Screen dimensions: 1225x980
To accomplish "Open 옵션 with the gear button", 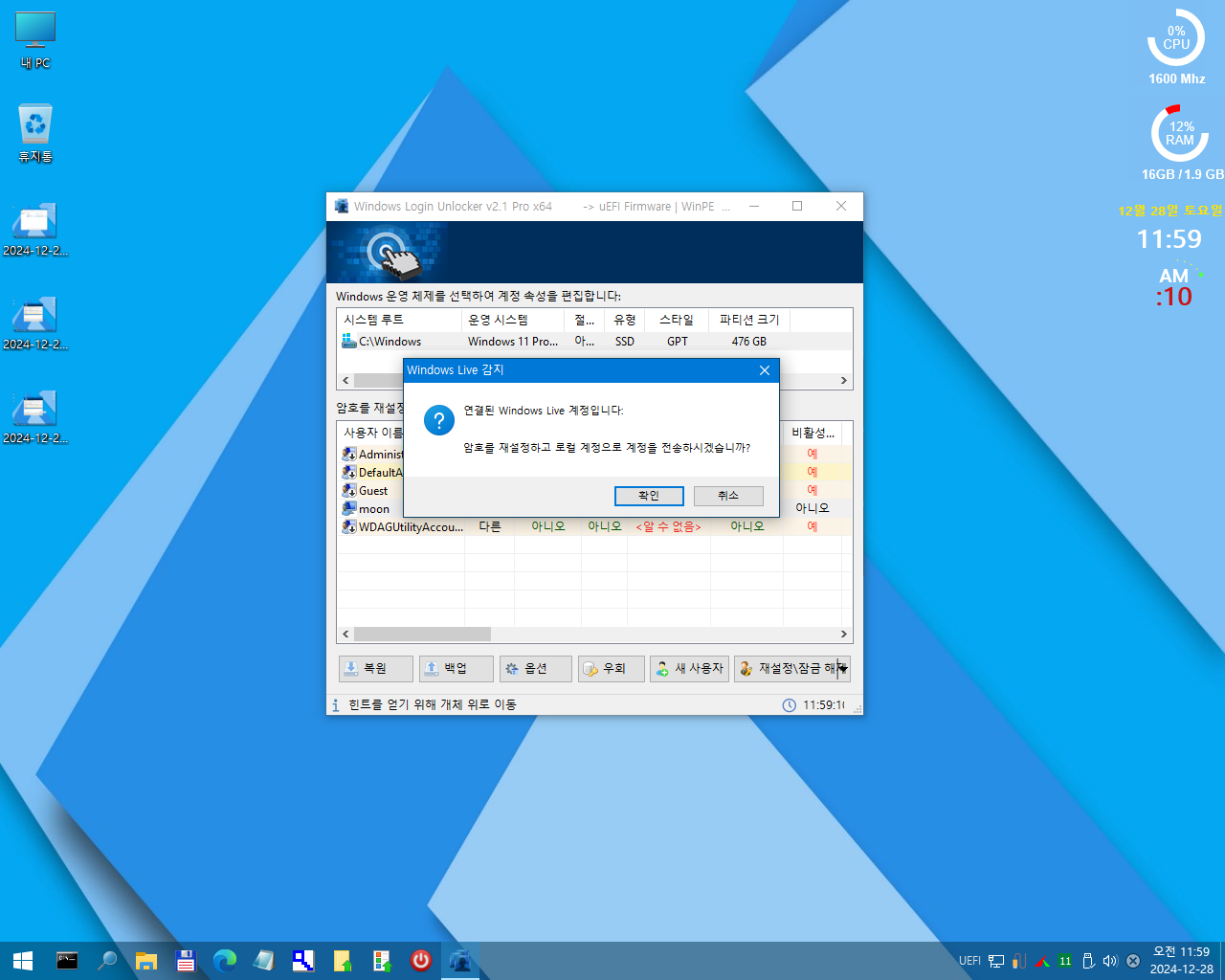I will pyautogui.click(x=536, y=668).
